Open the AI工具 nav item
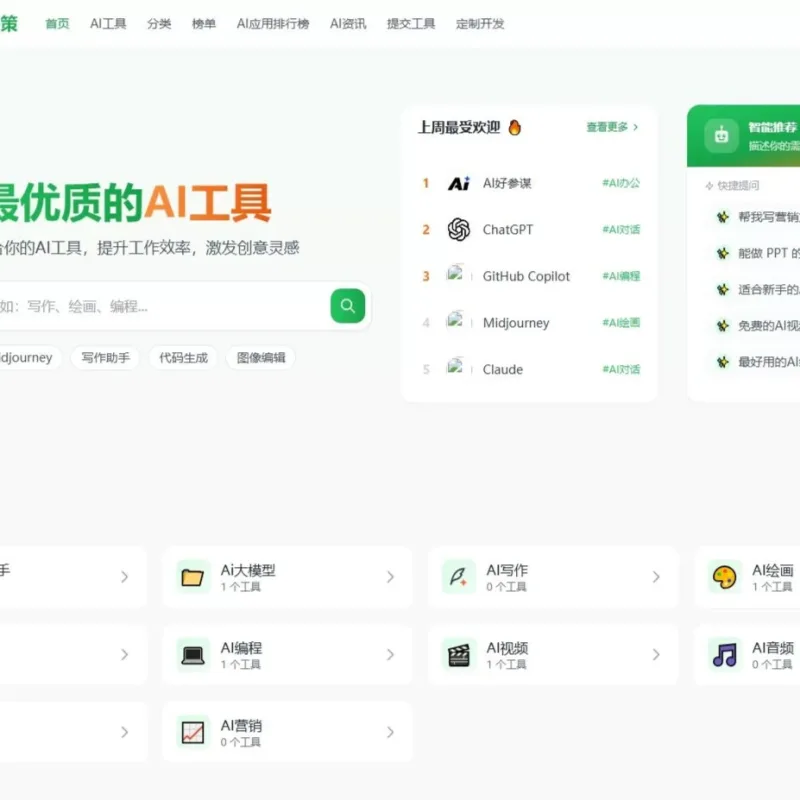The width and height of the screenshot is (800, 800). (x=108, y=24)
